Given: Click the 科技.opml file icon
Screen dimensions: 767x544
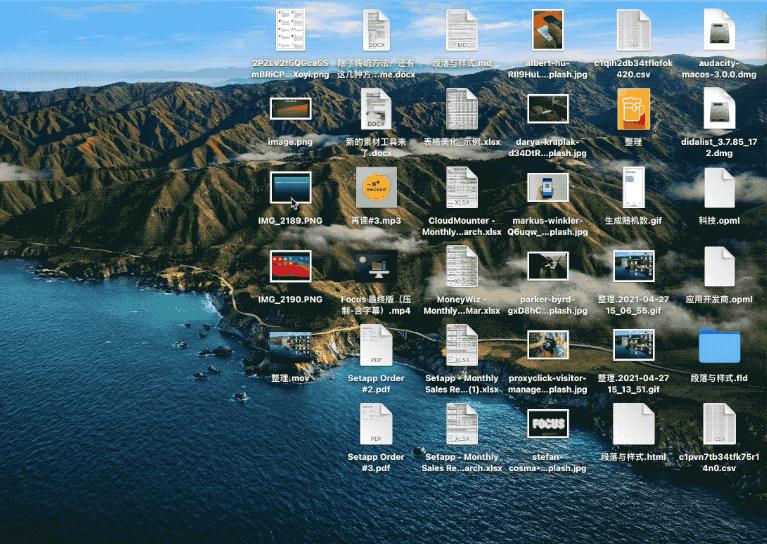Looking at the screenshot, I should pyautogui.click(x=719, y=187).
